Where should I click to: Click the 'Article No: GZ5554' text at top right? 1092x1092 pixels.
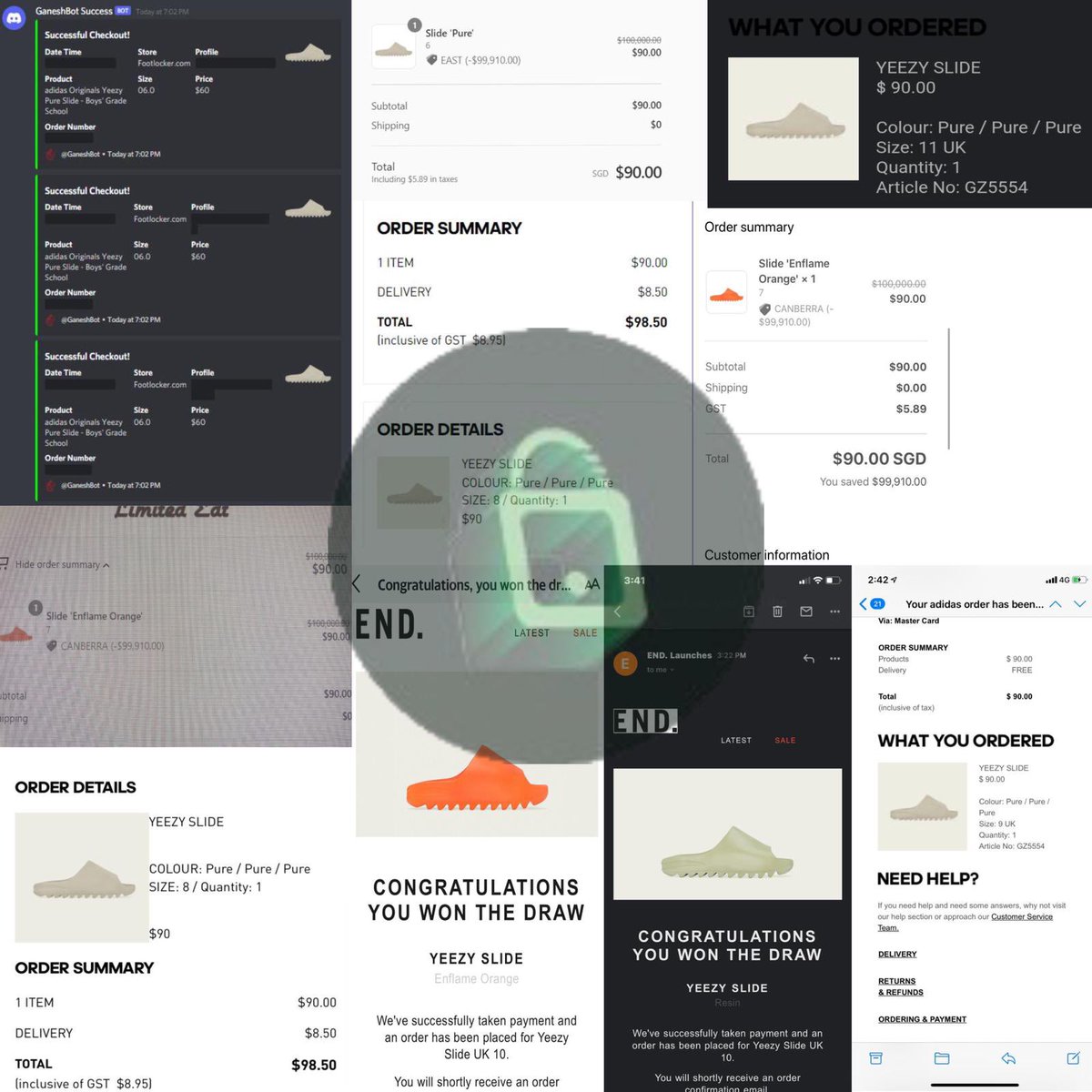[x=952, y=187]
